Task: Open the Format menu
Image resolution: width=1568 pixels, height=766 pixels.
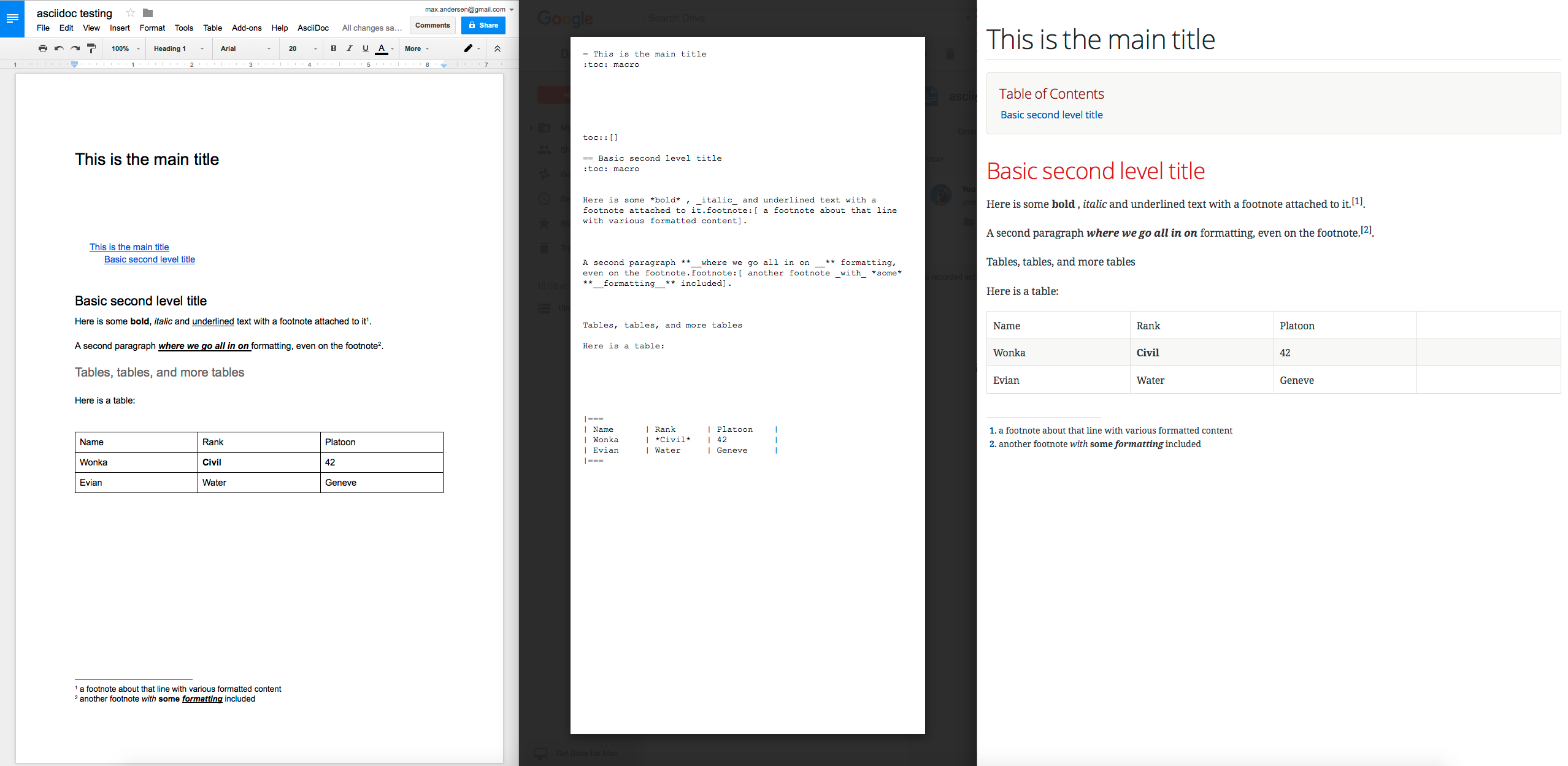Action: [x=152, y=27]
